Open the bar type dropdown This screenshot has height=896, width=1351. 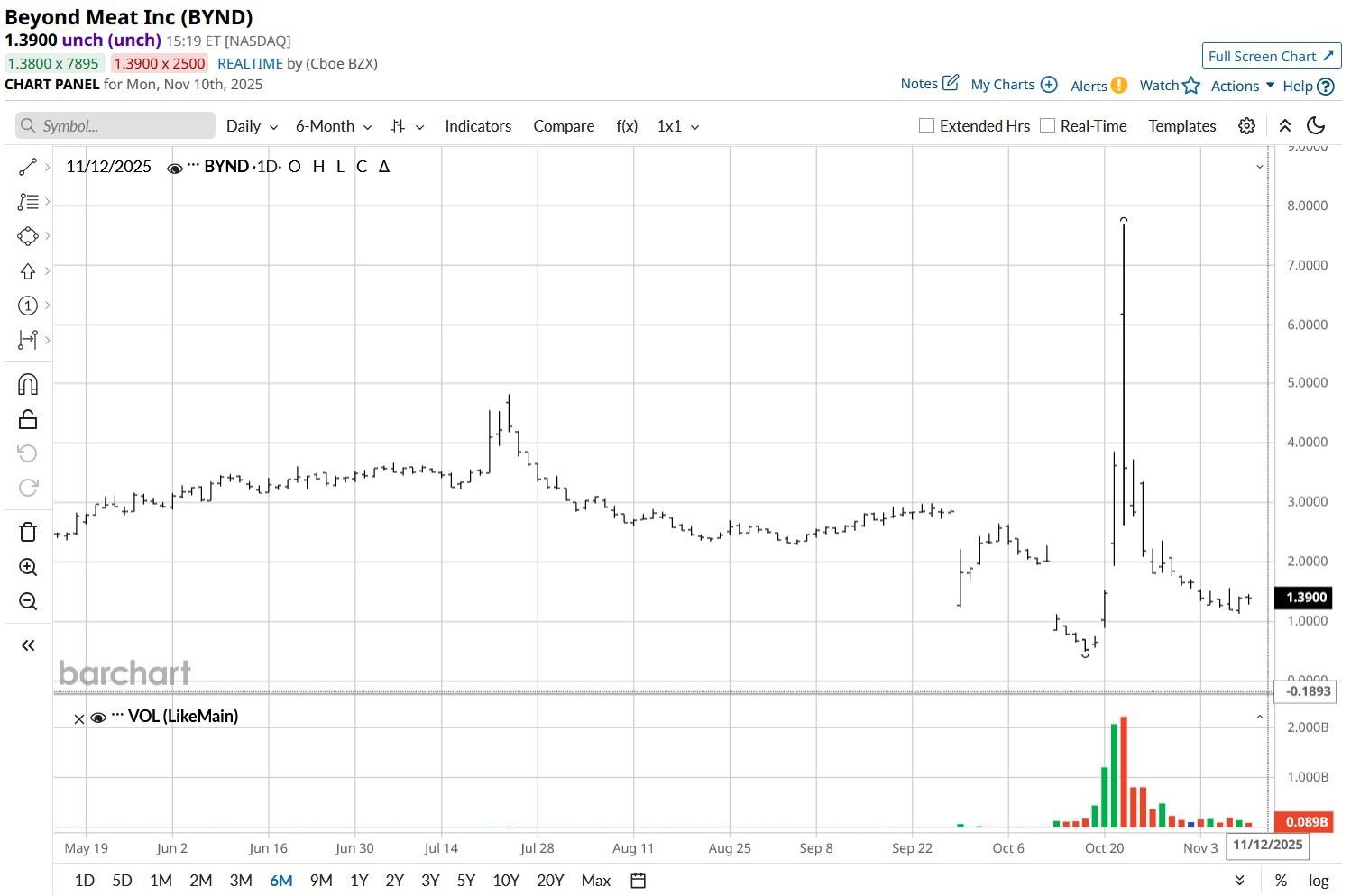click(407, 126)
